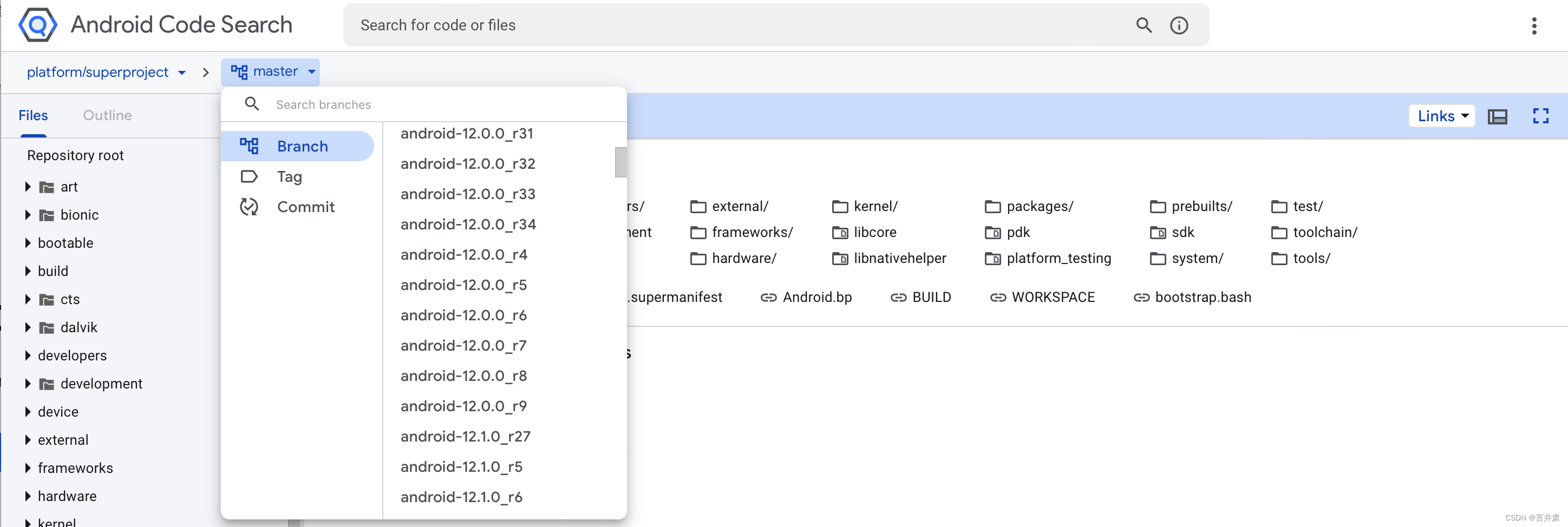Click the WORKSPACE link icon
The image size is (1568, 527).
tap(998, 298)
